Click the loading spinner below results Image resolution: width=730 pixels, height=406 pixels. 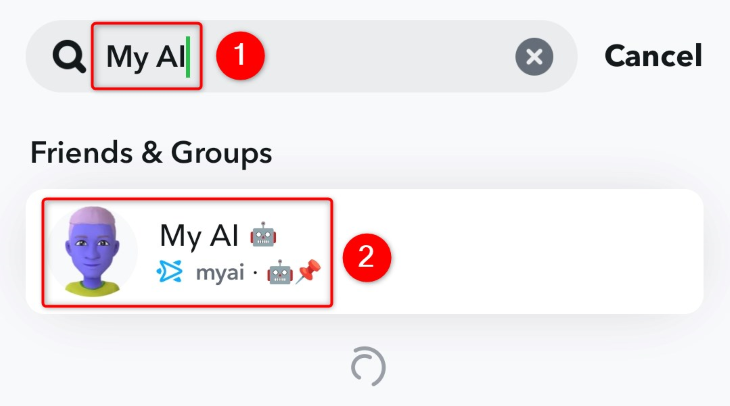pos(365,367)
